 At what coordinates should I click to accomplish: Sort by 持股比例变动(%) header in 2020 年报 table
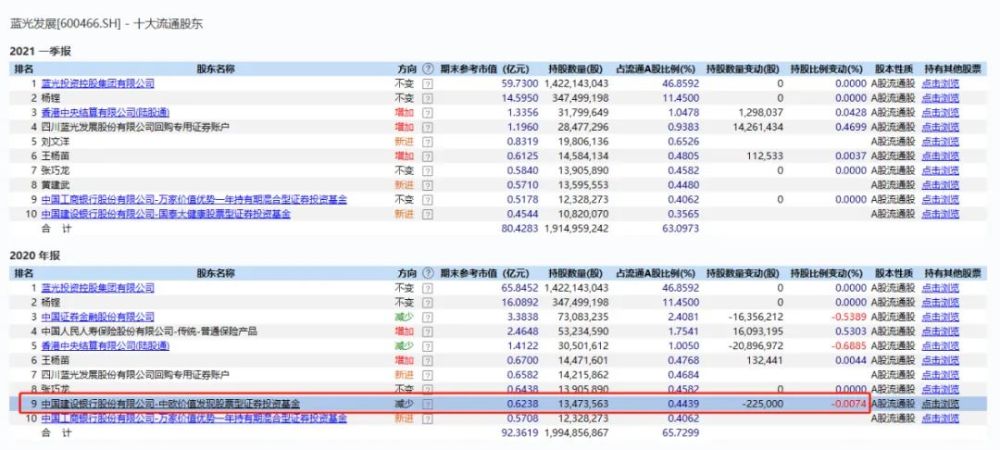point(826,273)
